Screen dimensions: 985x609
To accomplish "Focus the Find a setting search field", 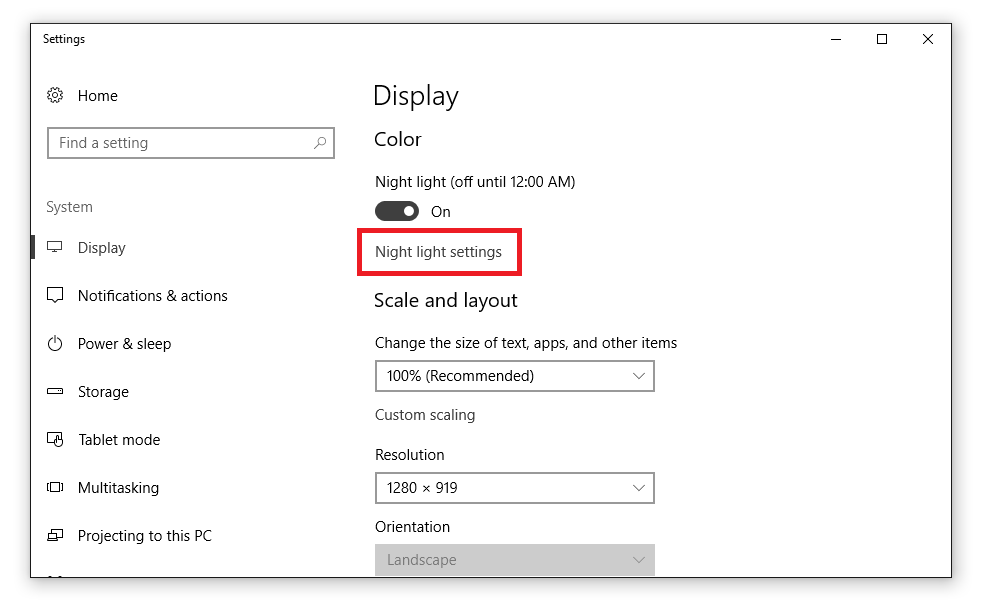I will [x=180, y=143].
